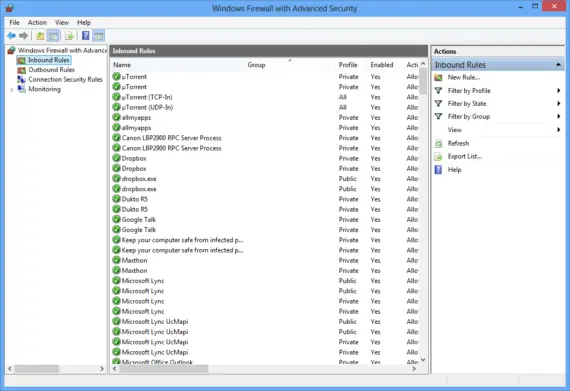Select Outbound Rules in the tree
Viewport: 570px width, 391px height.
(52, 70)
